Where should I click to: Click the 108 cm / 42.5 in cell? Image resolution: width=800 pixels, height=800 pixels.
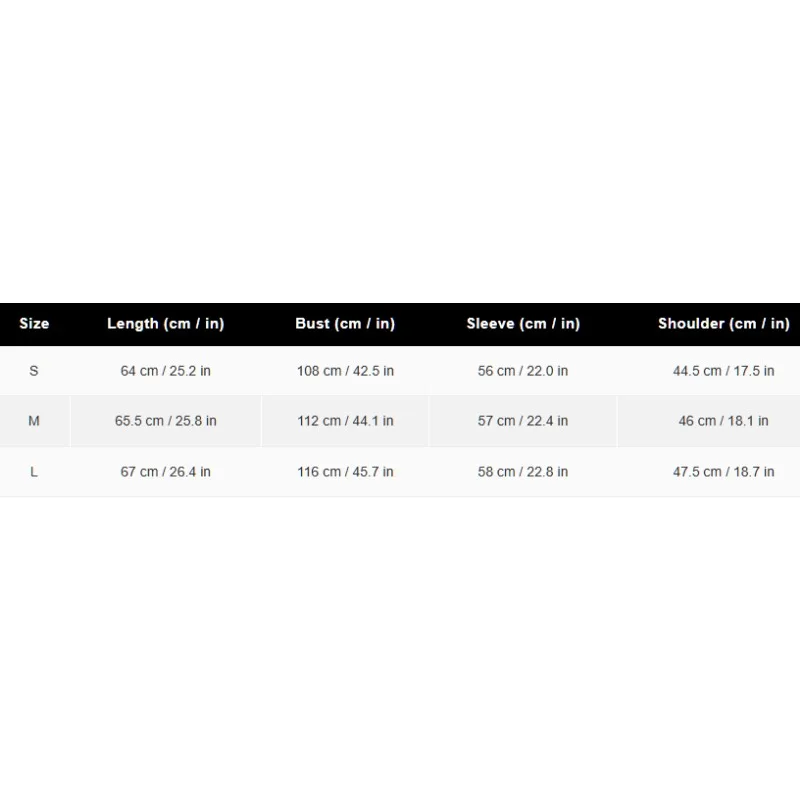pyautogui.click(x=345, y=371)
